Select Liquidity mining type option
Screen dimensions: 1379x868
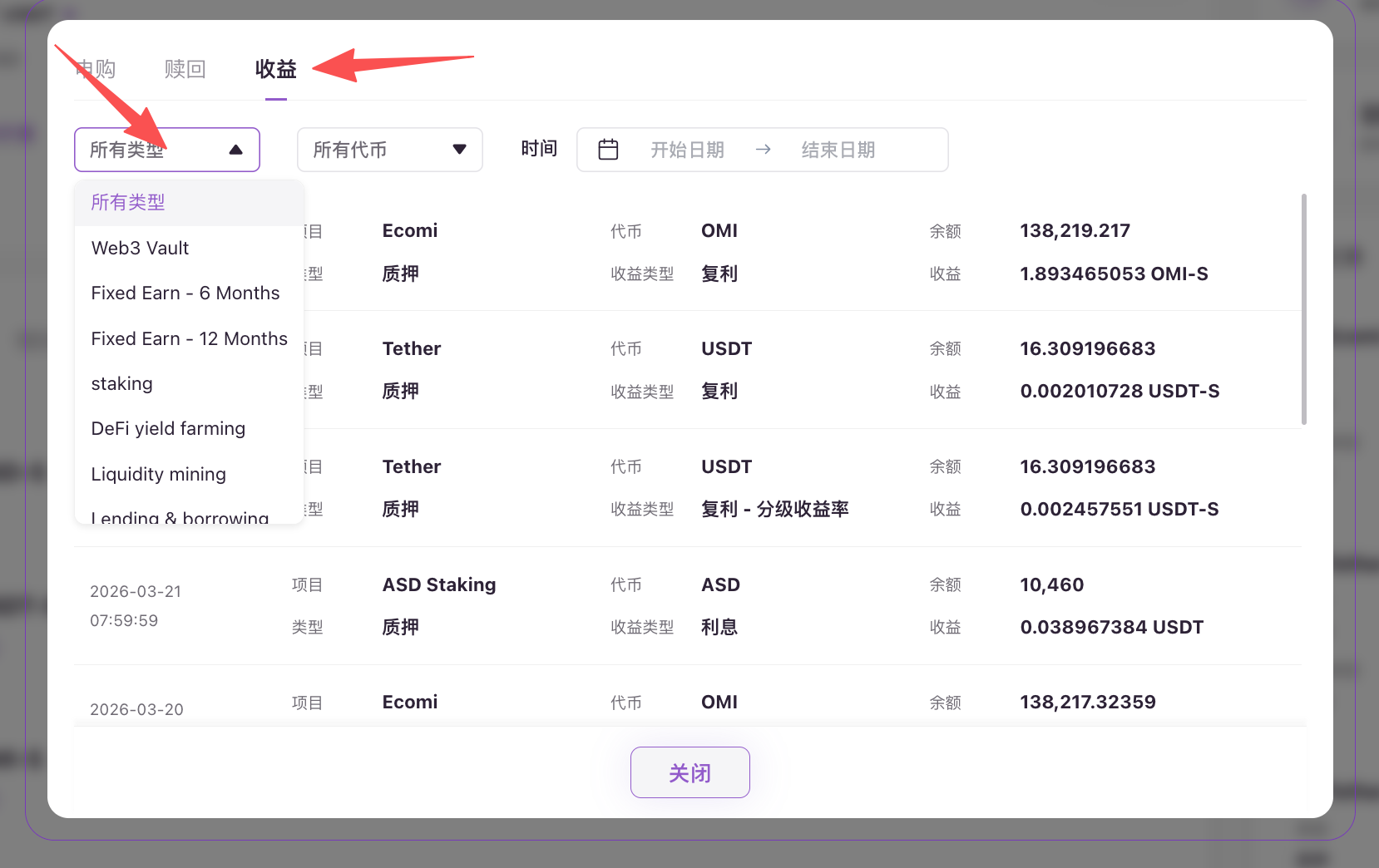coord(158,474)
